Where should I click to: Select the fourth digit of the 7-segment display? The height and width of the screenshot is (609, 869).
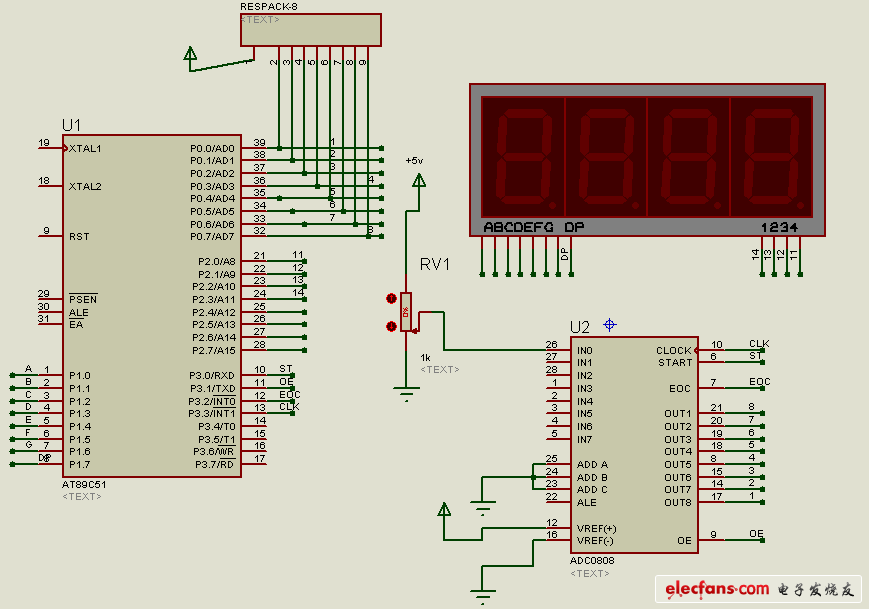(771, 157)
